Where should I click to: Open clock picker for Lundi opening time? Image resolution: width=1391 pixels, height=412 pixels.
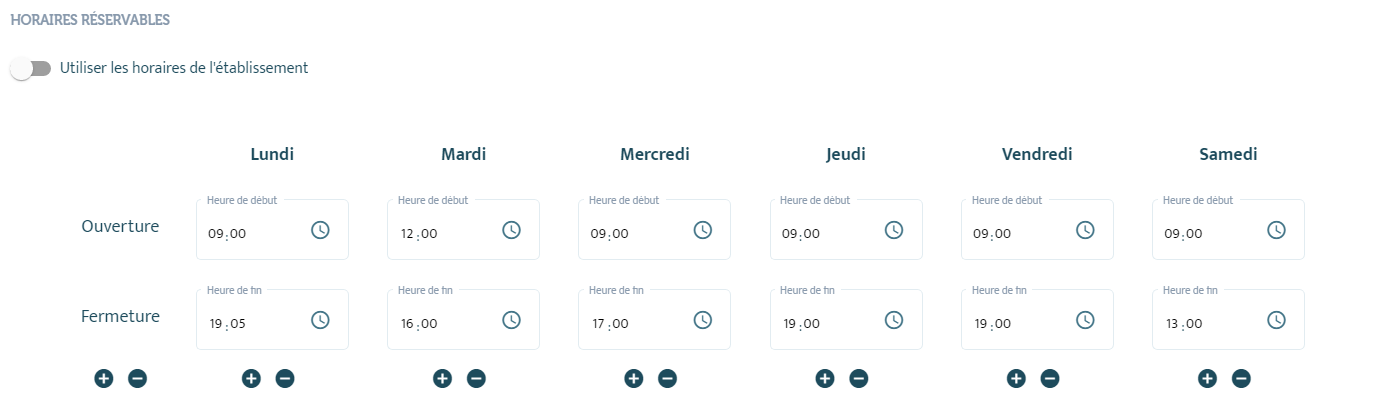[x=320, y=230]
